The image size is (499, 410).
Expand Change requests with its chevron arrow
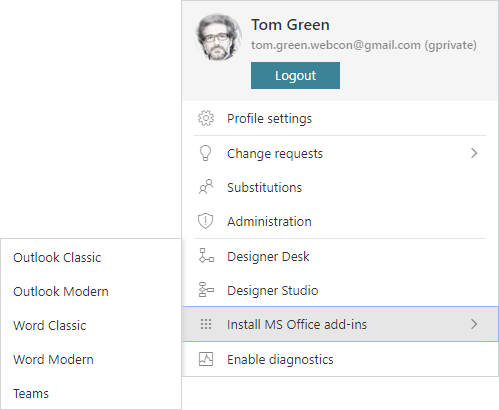pos(474,153)
